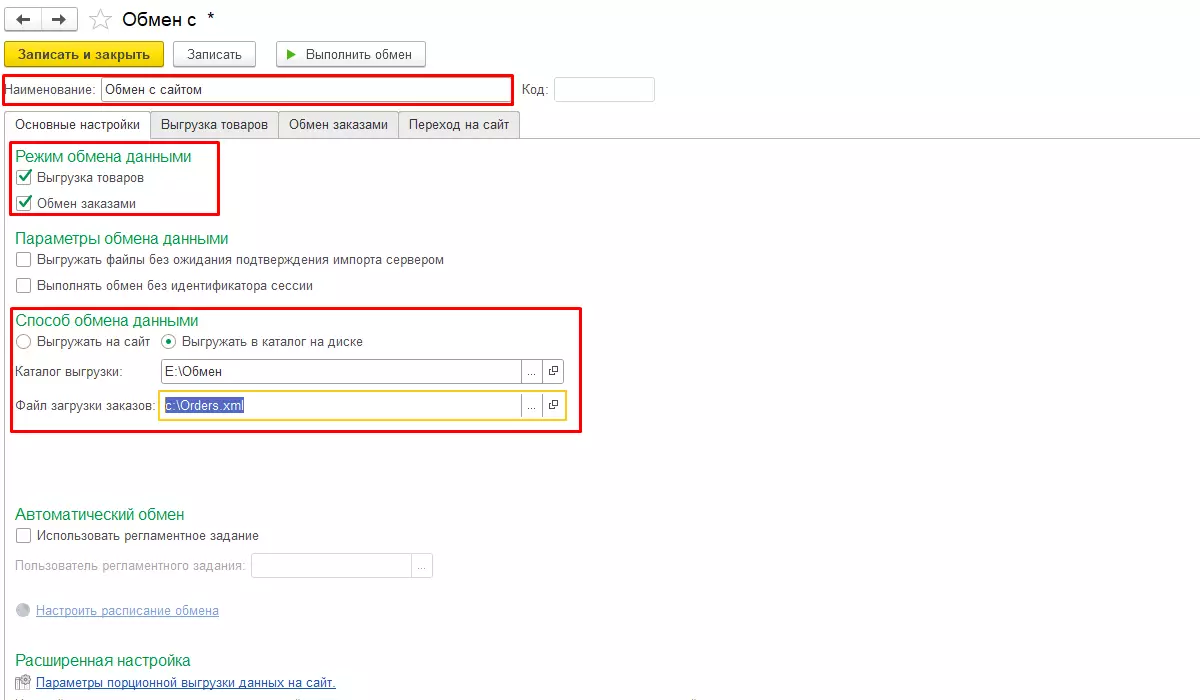This screenshot has height=700, width=1200.
Task: Open Параметры порционной выгрузки данных на сайт link
Action: click(x=186, y=683)
